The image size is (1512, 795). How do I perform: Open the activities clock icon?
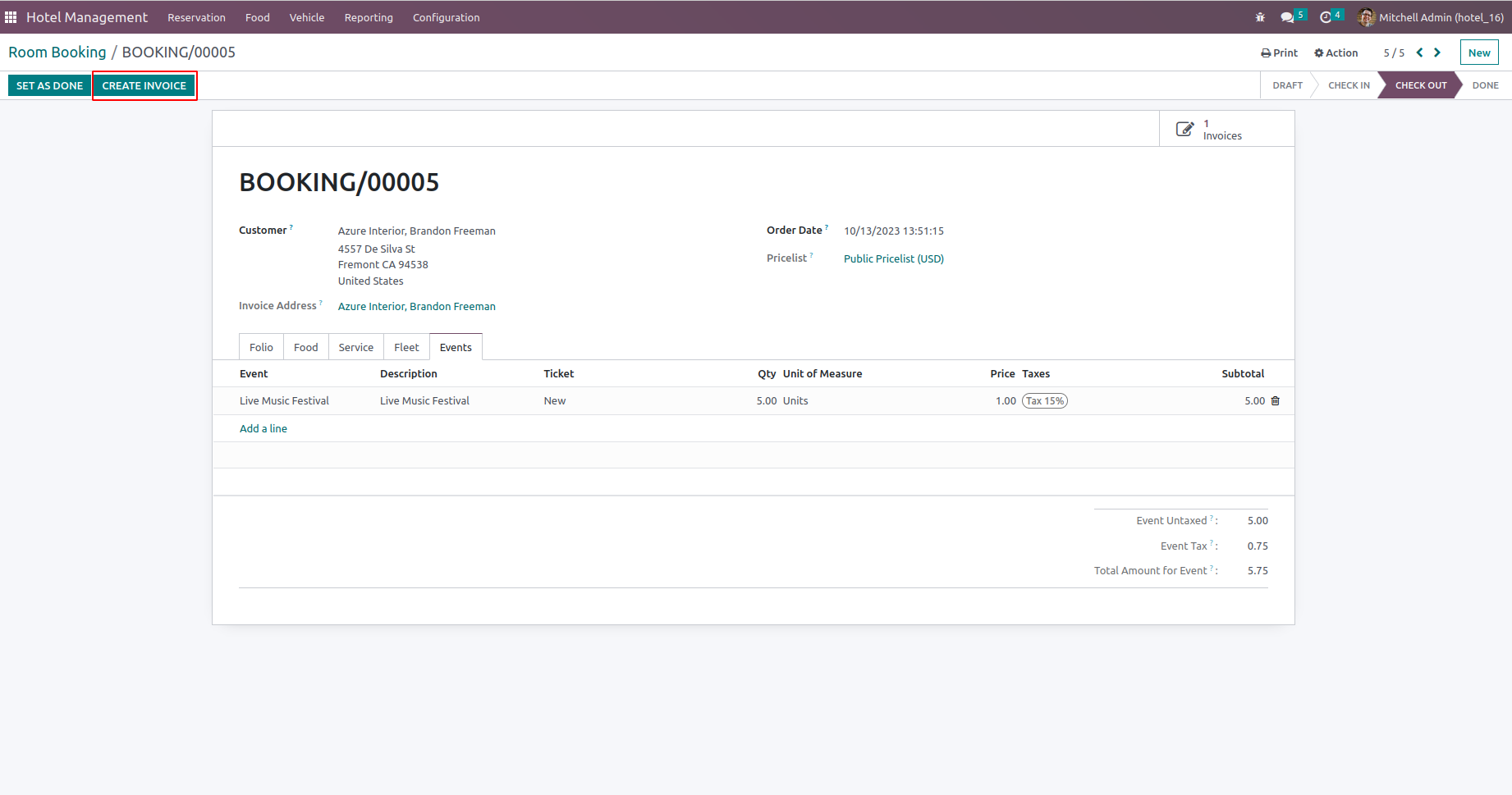click(1325, 17)
